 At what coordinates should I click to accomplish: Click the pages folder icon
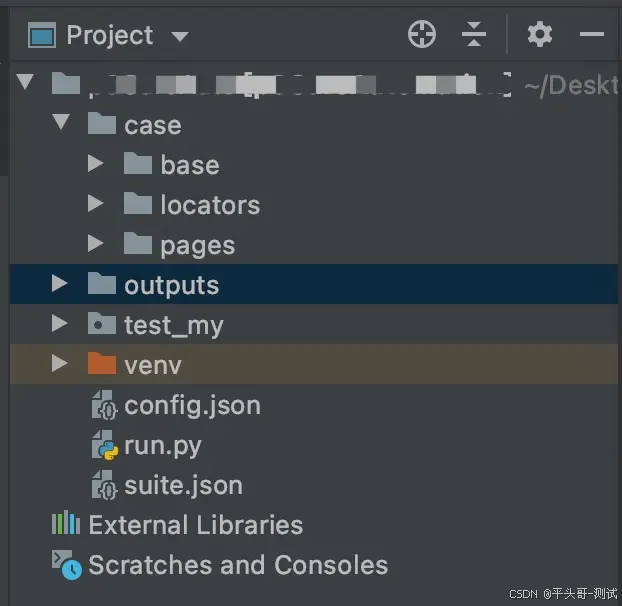pos(138,243)
